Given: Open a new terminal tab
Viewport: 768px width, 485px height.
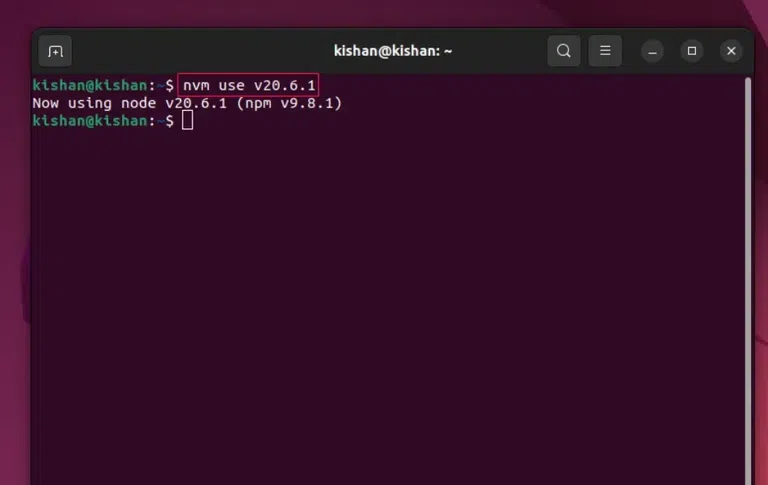Looking at the screenshot, I should pos(55,51).
